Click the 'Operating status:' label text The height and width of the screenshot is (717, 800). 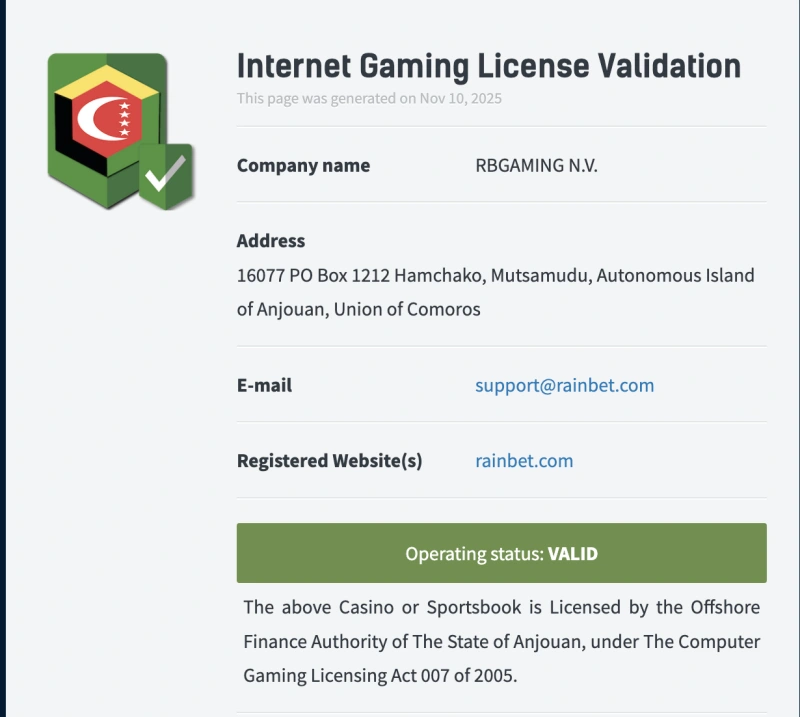pyautogui.click(x=474, y=553)
